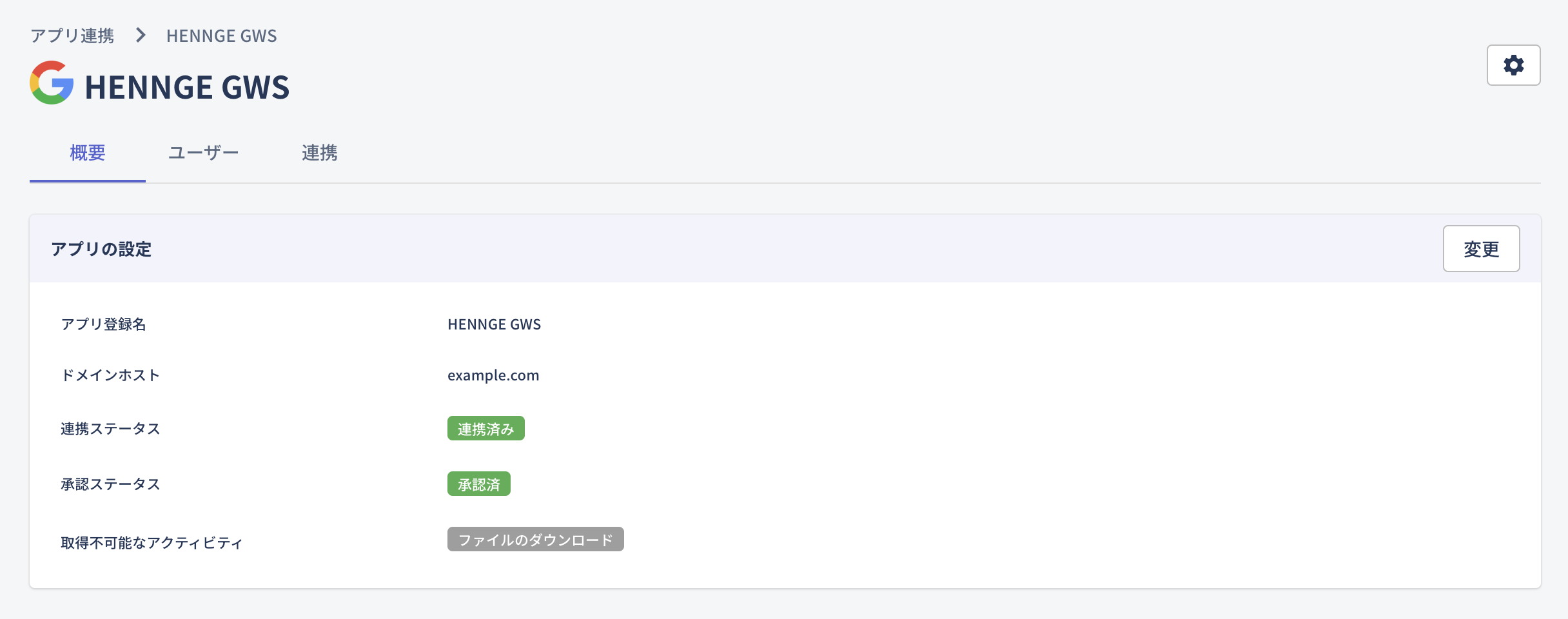1568x619 pixels.
Task: Click the Google logo beside HENNGE GWS
Action: click(x=52, y=83)
